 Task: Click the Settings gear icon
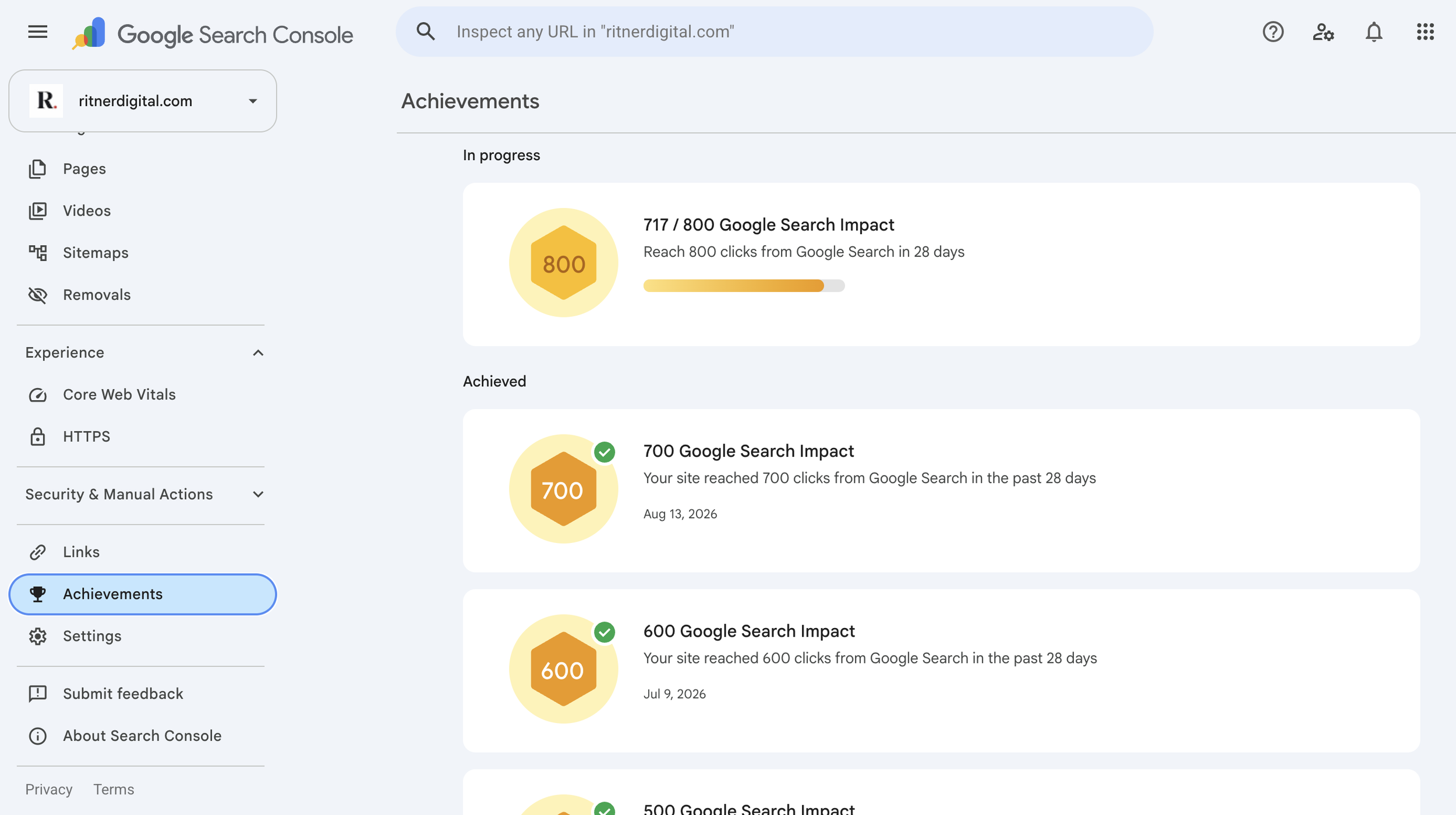click(38, 636)
